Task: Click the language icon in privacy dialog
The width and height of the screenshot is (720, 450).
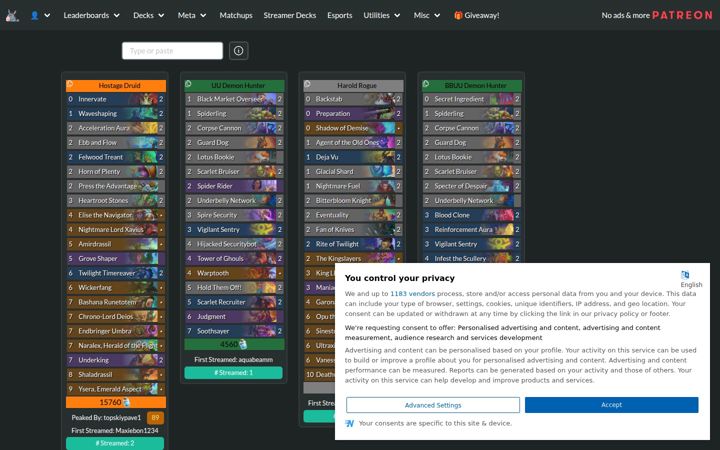Action: [x=685, y=275]
